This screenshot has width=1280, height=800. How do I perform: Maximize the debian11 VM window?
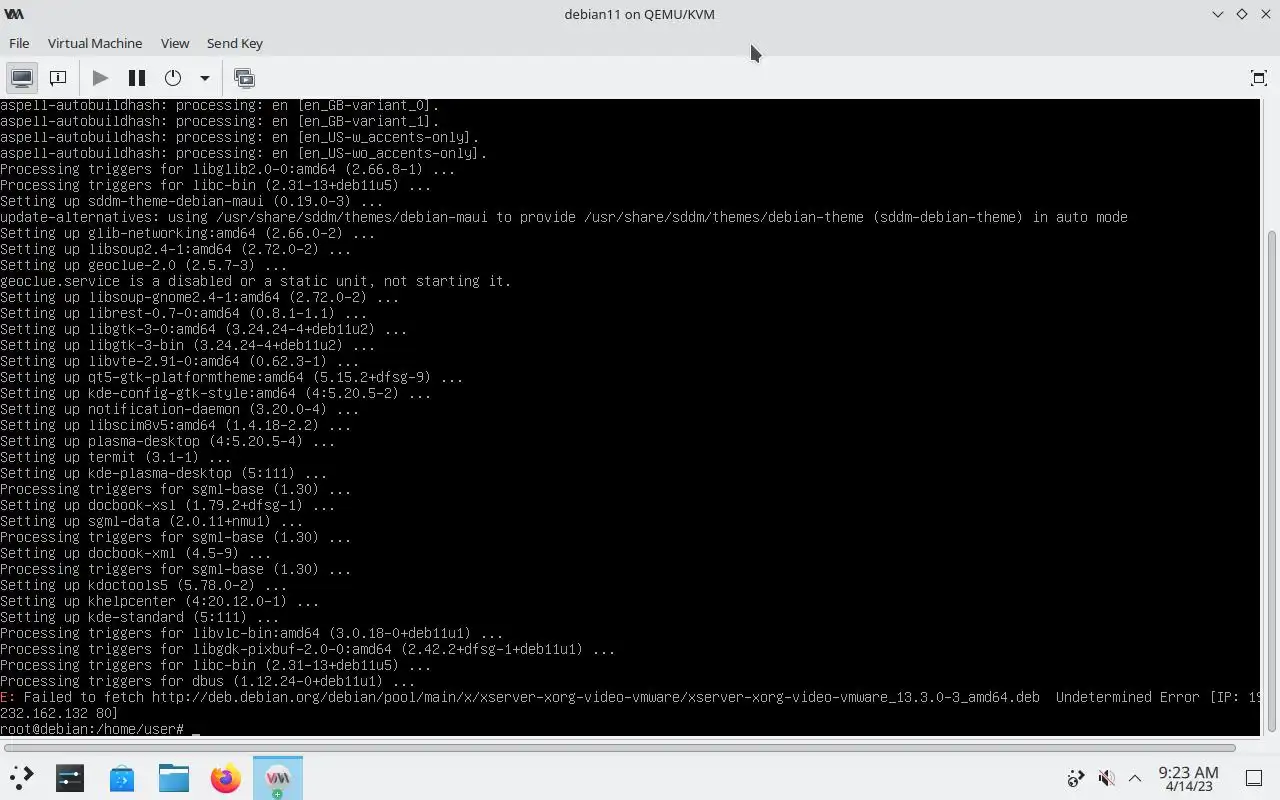[x=1242, y=14]
